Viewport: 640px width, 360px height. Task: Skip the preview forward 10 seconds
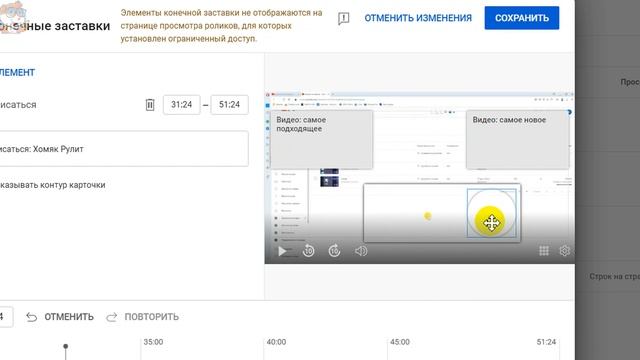point(335,251)
